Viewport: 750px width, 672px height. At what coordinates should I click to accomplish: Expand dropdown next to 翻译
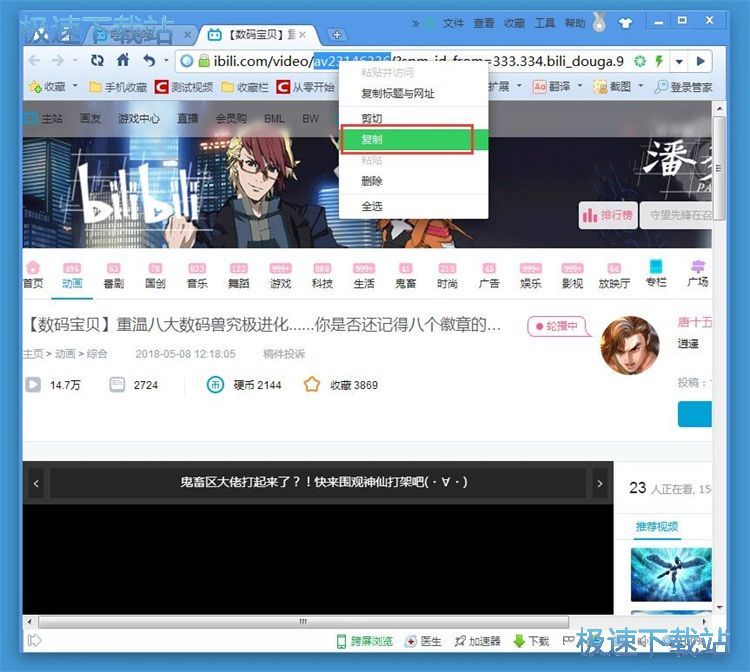580,86
